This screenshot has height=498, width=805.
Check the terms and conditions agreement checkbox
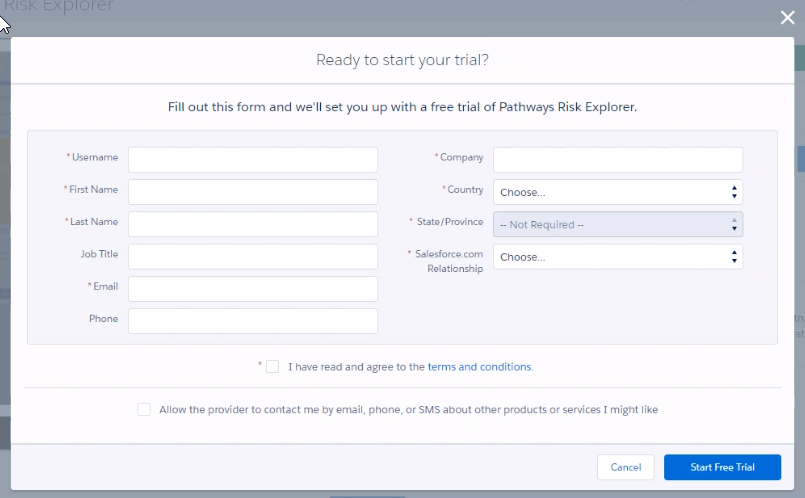(x=273, y=367)
